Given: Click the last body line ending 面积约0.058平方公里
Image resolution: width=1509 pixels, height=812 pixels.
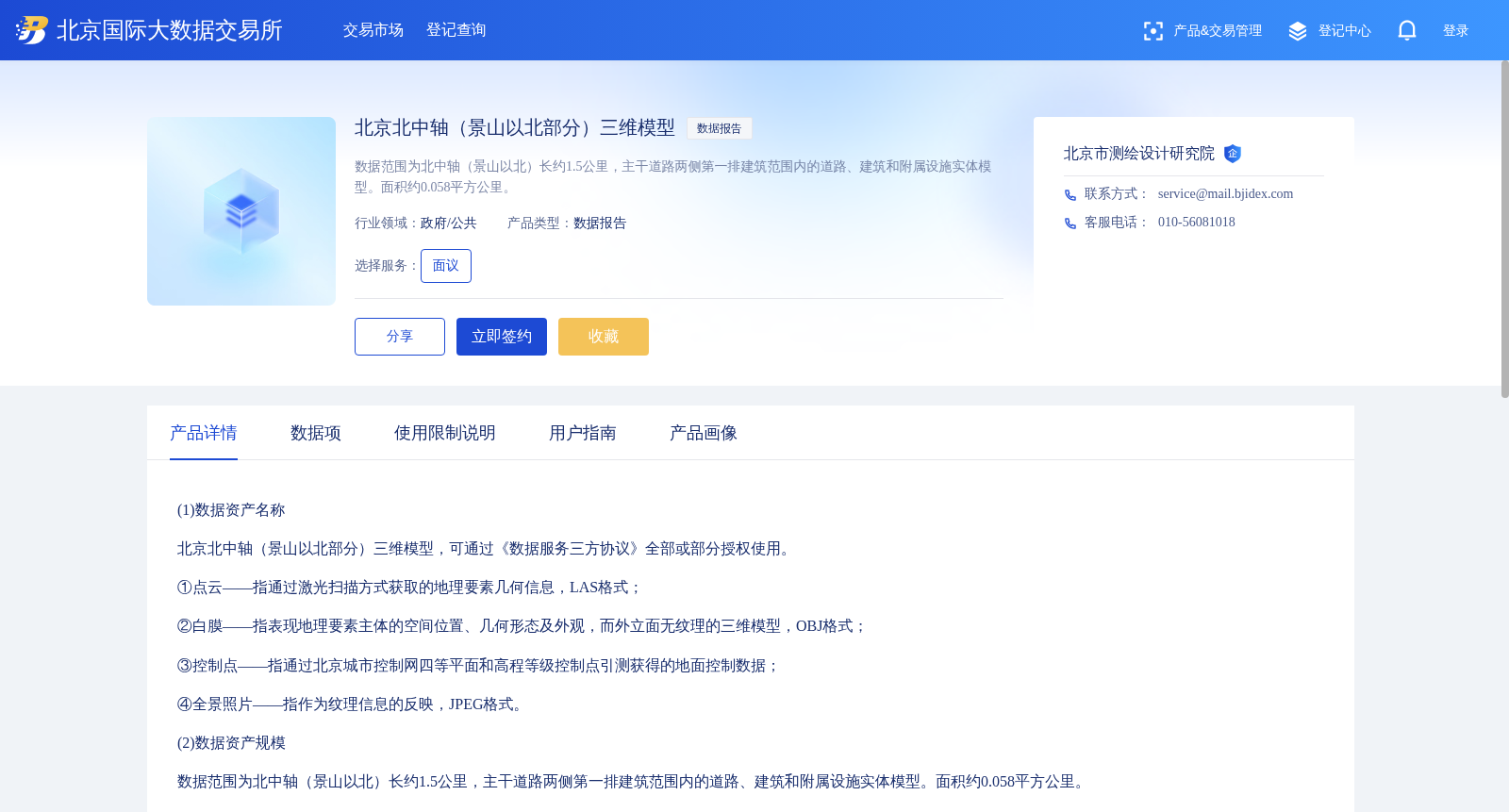Looking at the screenshot, I should (634, 782).
